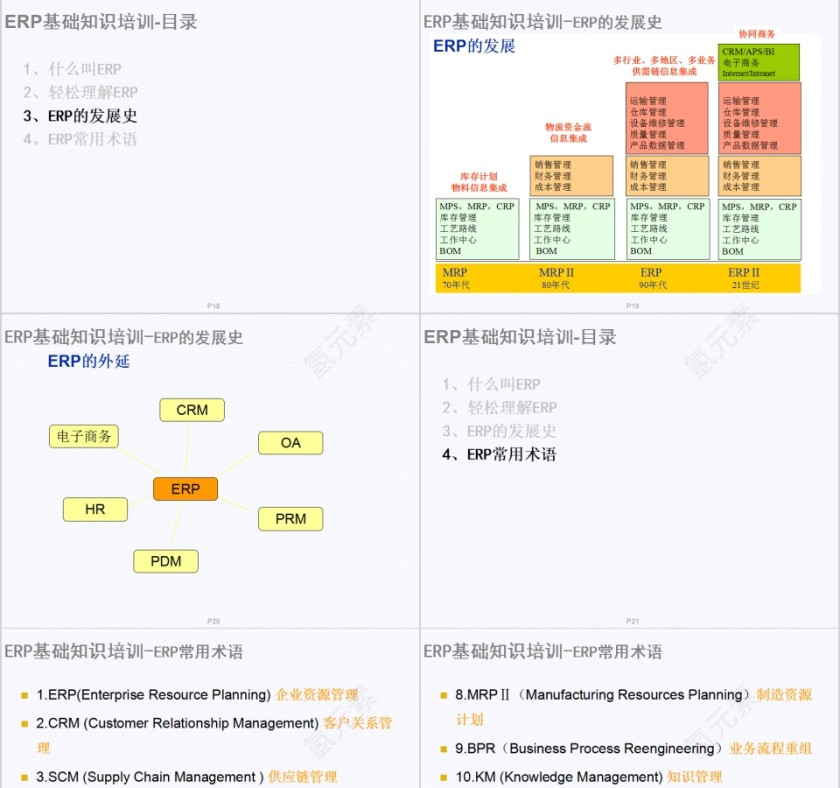Screen dimensions: 840x788
Task: Click the '协同商务' red label
Action: click(758, 31)
